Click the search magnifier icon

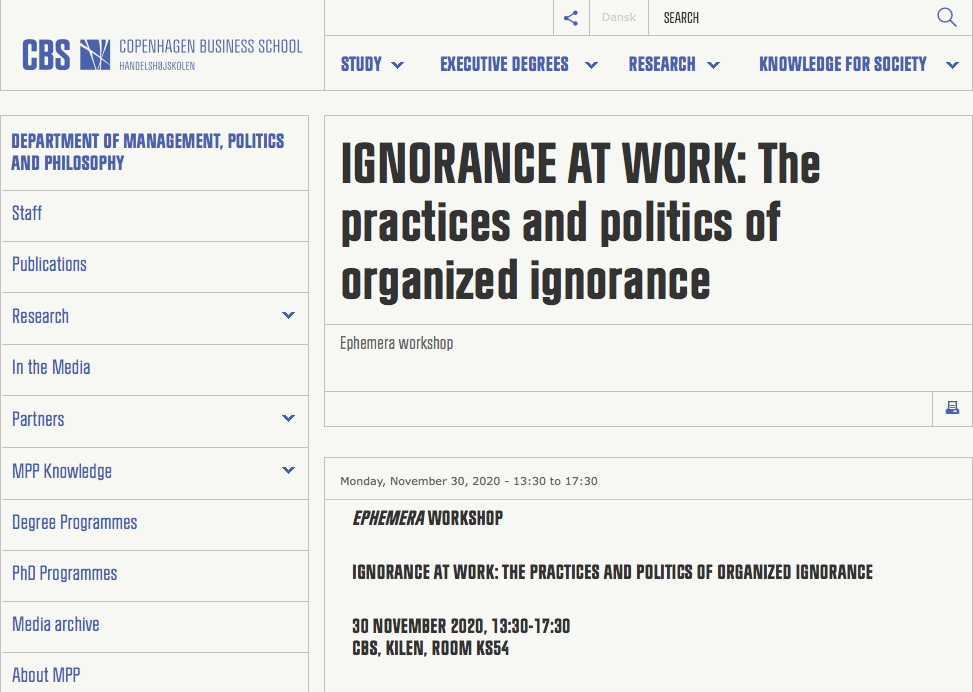(x=946, y=17)
